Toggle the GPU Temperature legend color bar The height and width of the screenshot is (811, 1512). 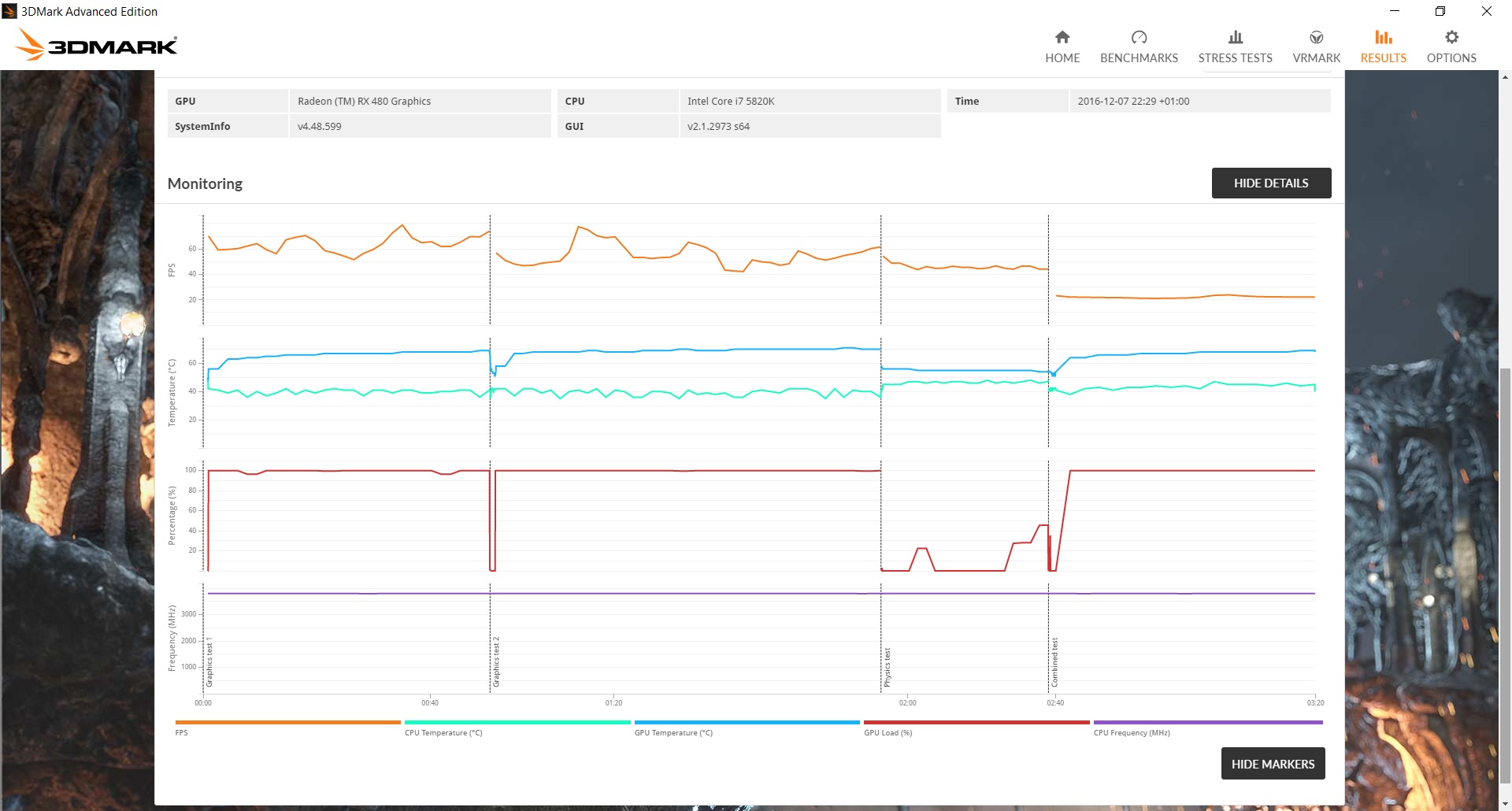point(747,722)
